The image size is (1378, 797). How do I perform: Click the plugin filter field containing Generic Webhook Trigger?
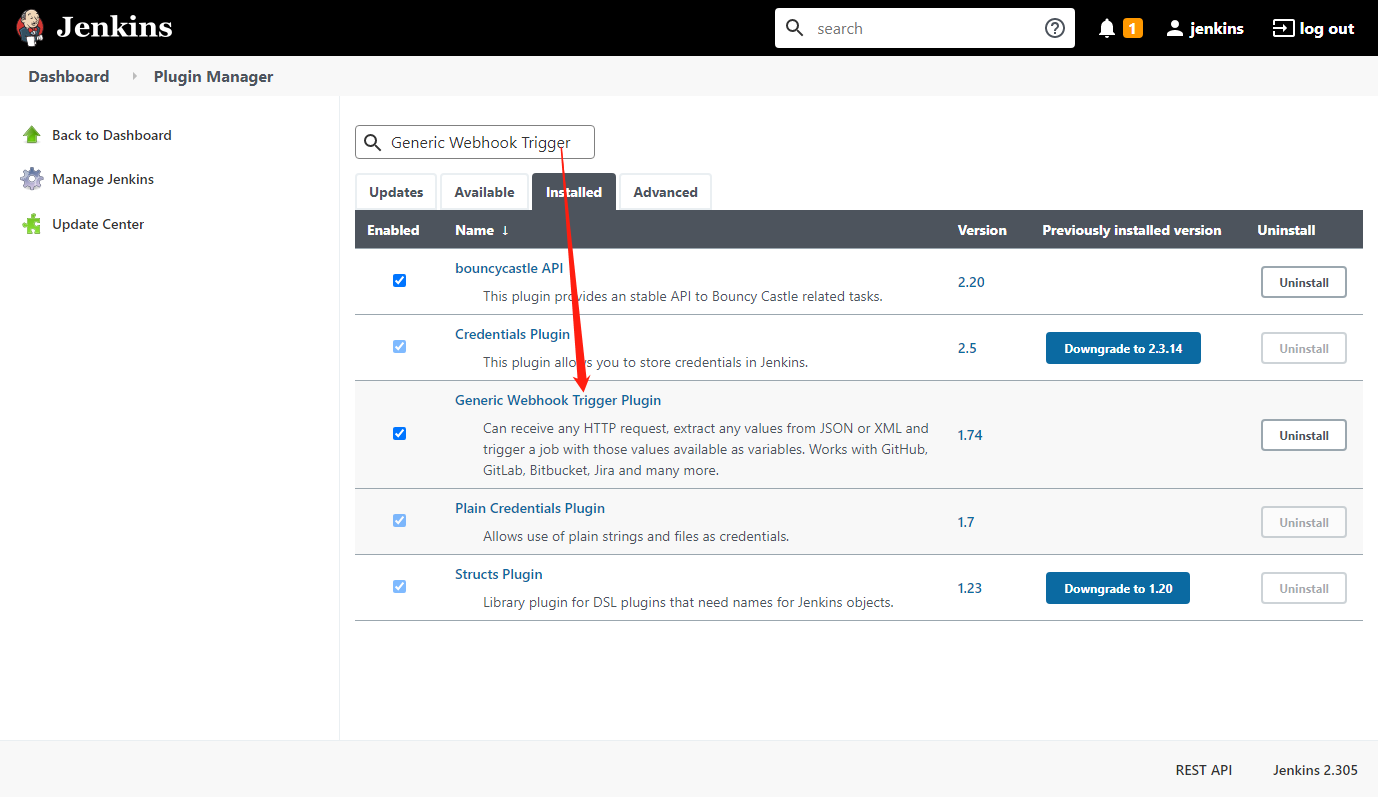pos(475,142)
